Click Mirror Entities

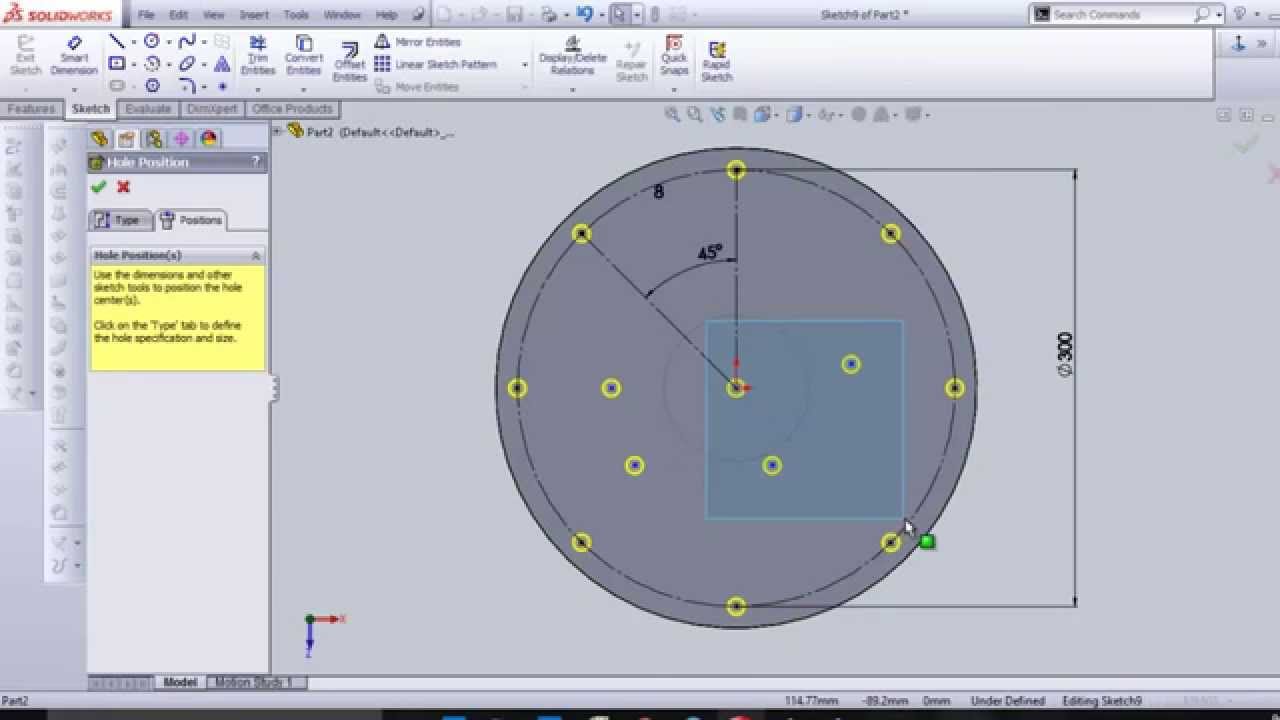(418, 42)
